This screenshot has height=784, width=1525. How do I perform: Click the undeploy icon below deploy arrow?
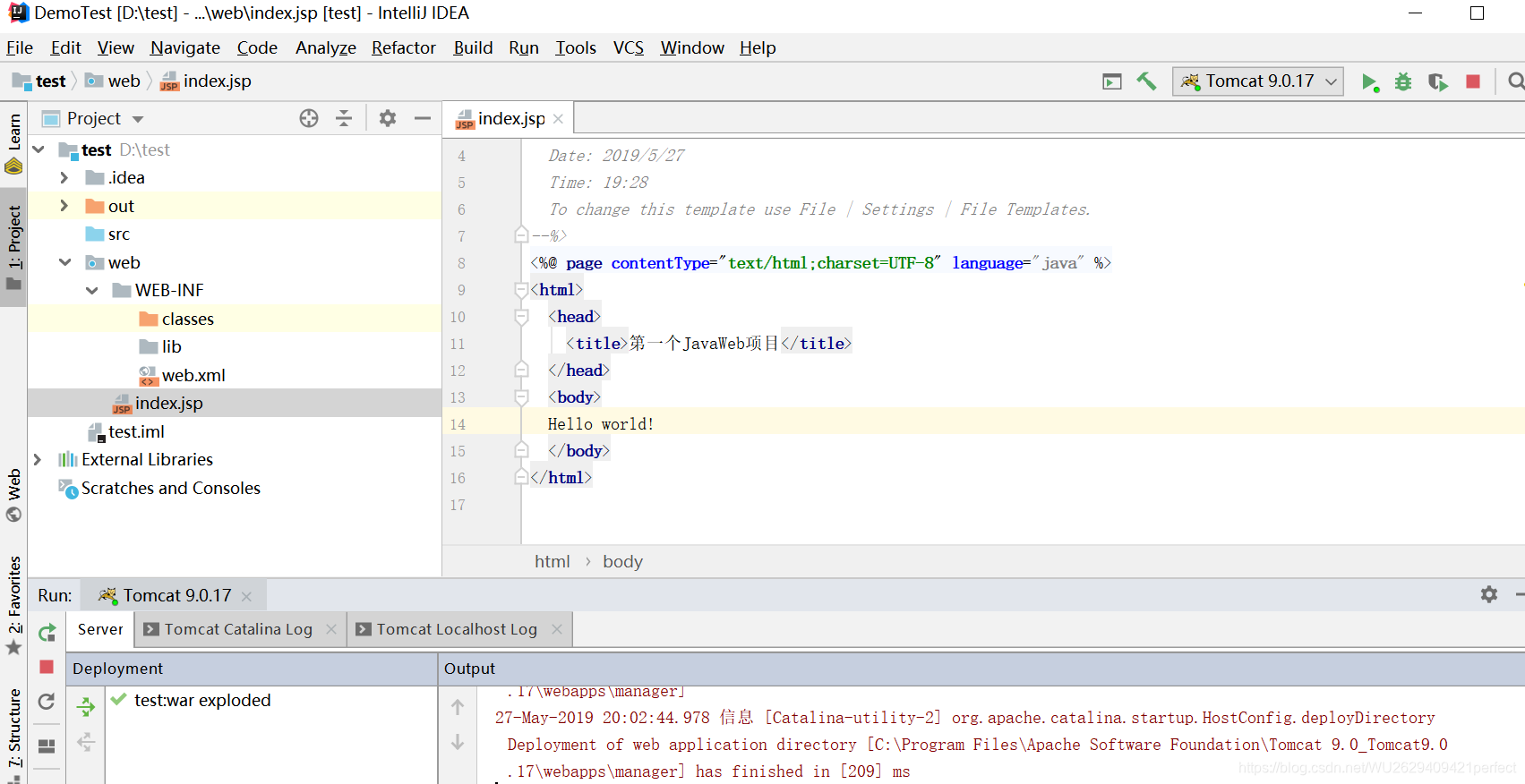click(85, 742)
